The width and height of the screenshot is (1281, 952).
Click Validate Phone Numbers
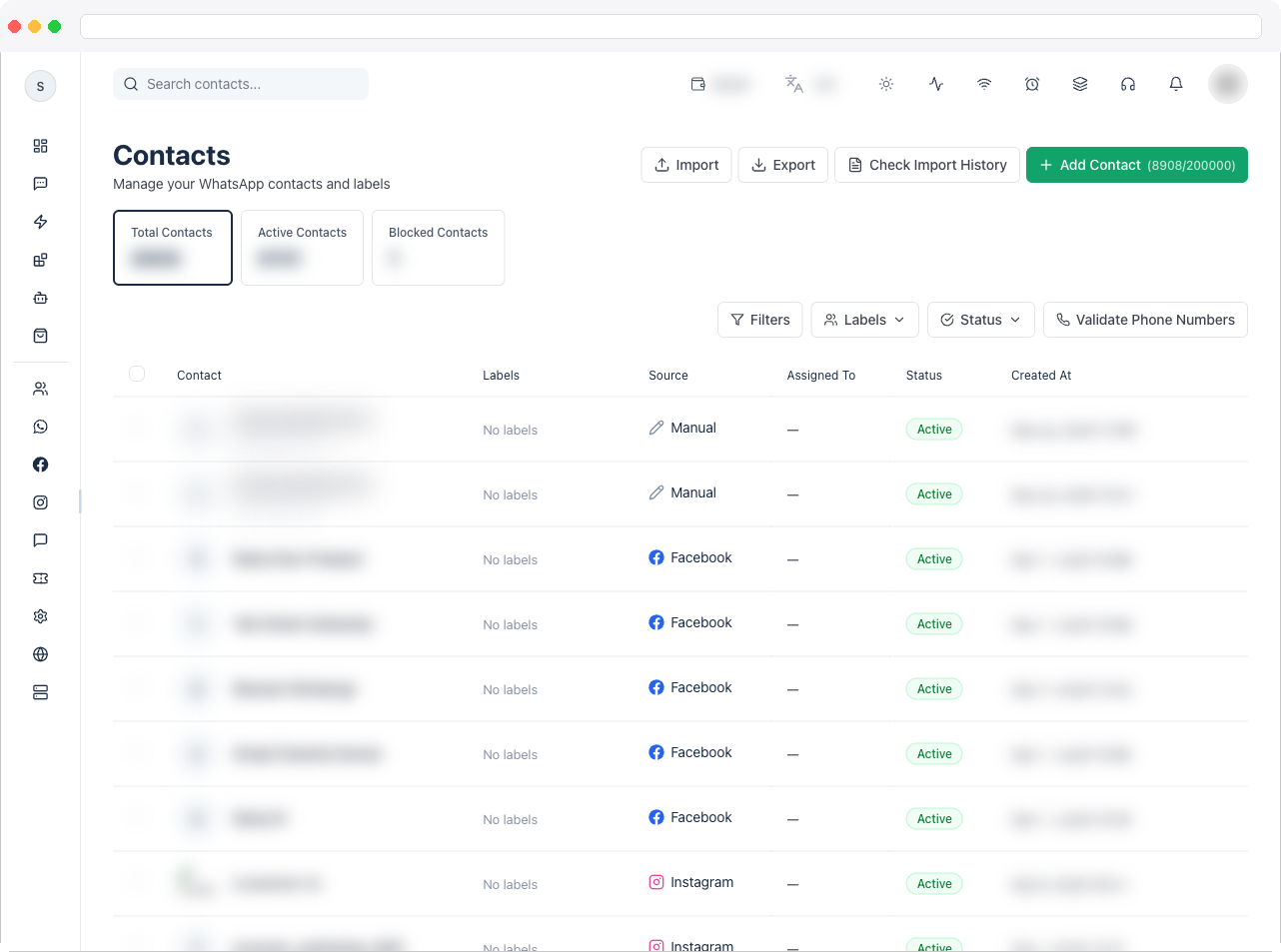coord(1145,320)
